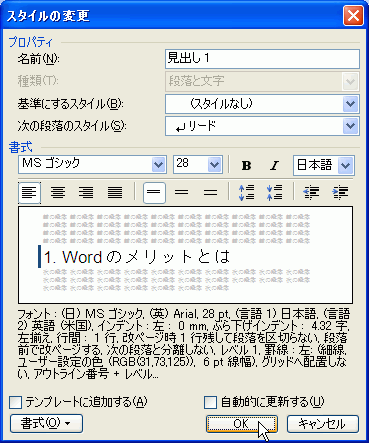Open the MS ゴシック font dropdown
Viewport: 369px width, 443px height.
pyautogui.click(x=158, y=164)
